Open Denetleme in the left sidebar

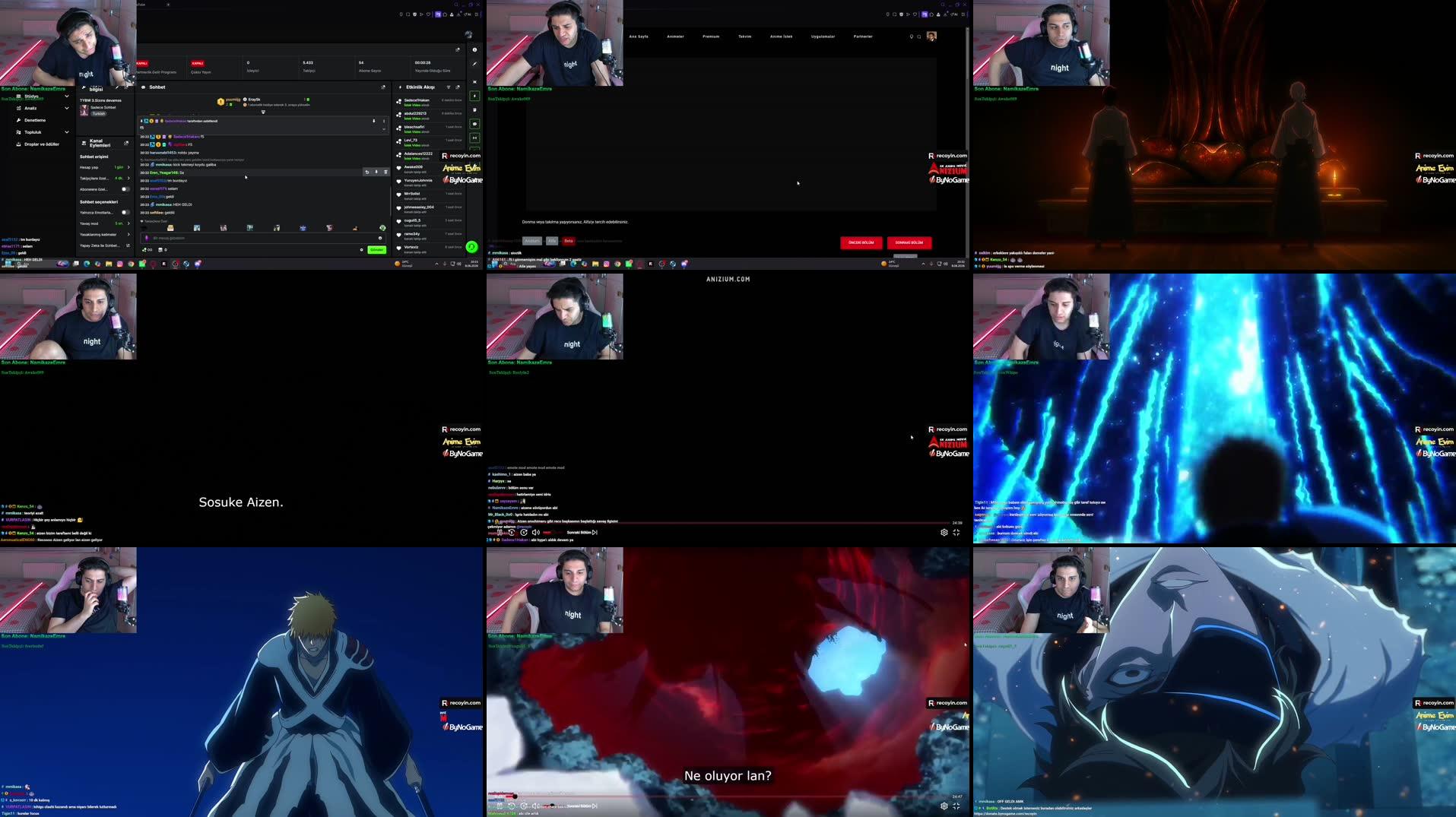(x=35, y=120)
